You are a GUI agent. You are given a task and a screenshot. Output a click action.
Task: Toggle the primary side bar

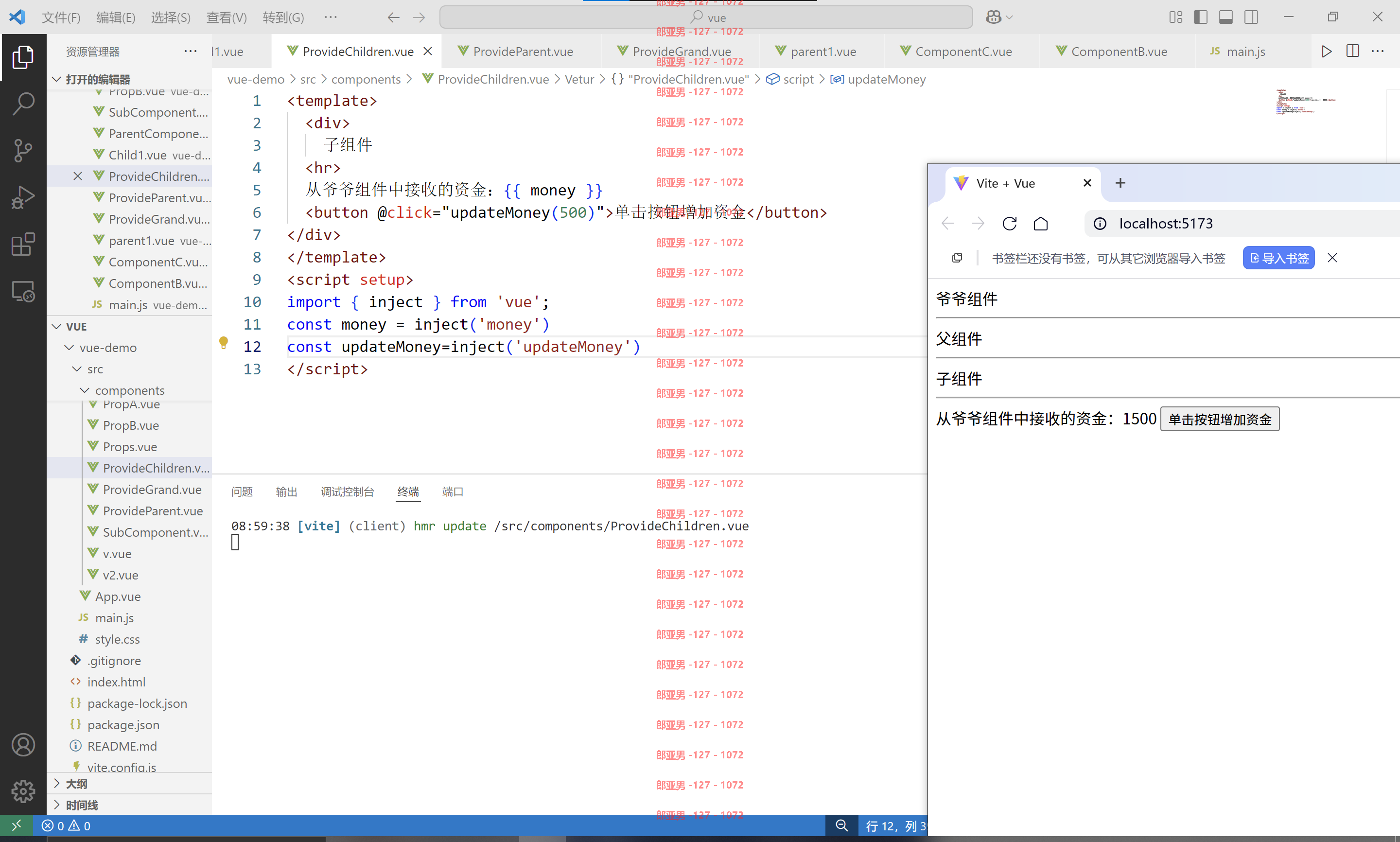click(1200, 17)
